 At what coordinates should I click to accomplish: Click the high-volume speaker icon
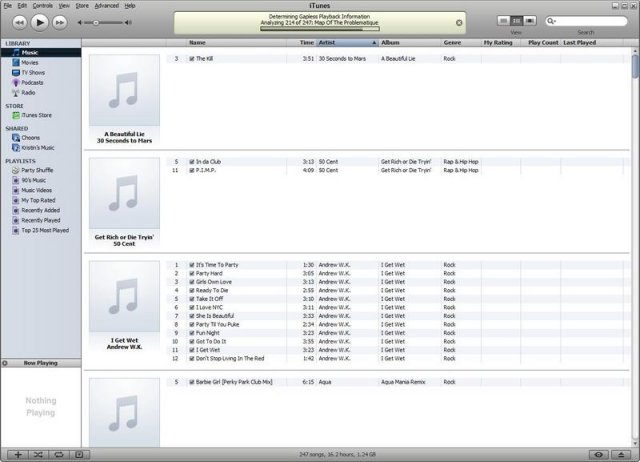coord(128,23)
